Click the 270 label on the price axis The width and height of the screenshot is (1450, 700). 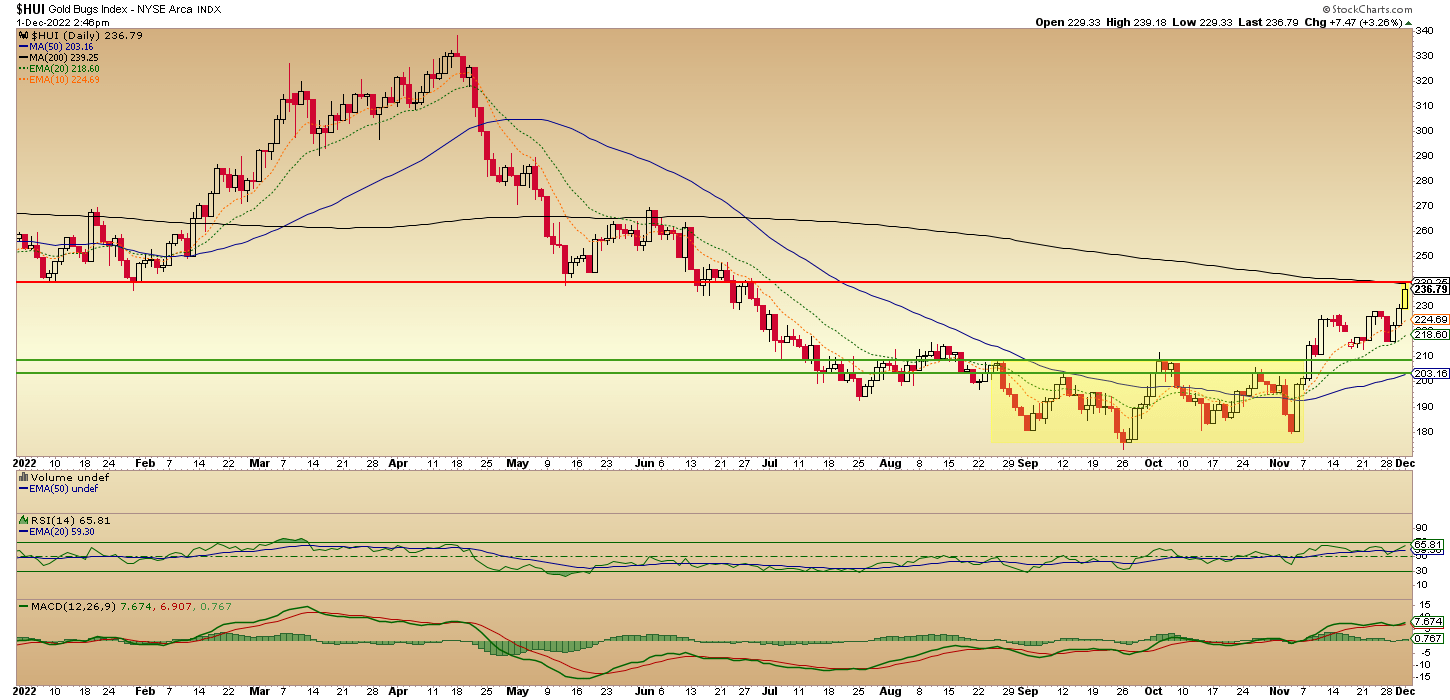pos(1424,206)
